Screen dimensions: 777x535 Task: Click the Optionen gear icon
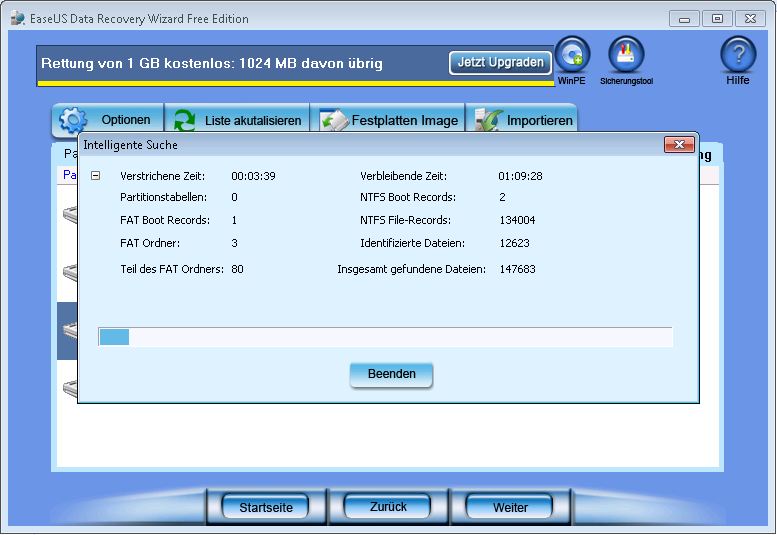pyautogui.click(x=73, y=120)
